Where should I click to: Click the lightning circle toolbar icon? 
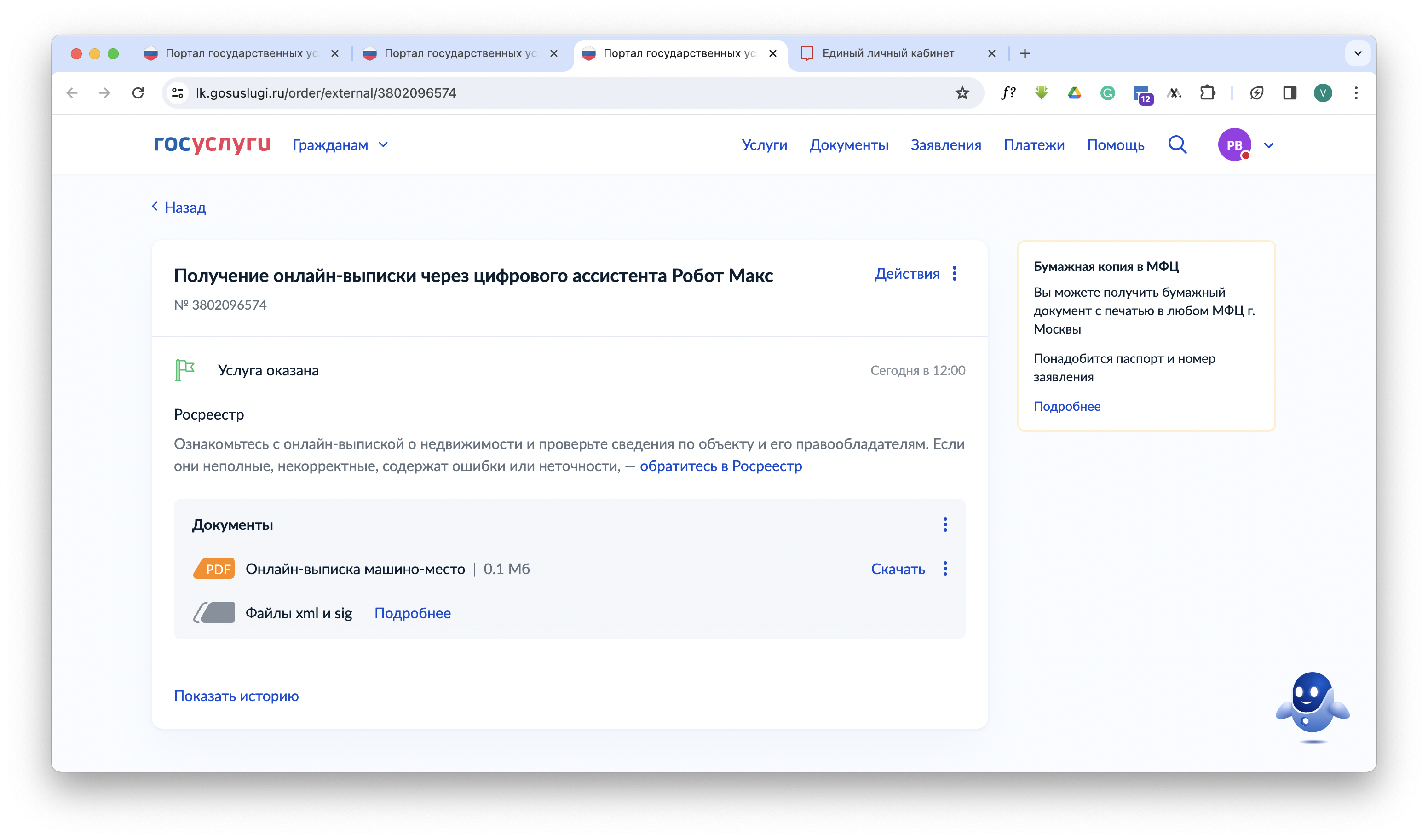[x=1256, y=93]
